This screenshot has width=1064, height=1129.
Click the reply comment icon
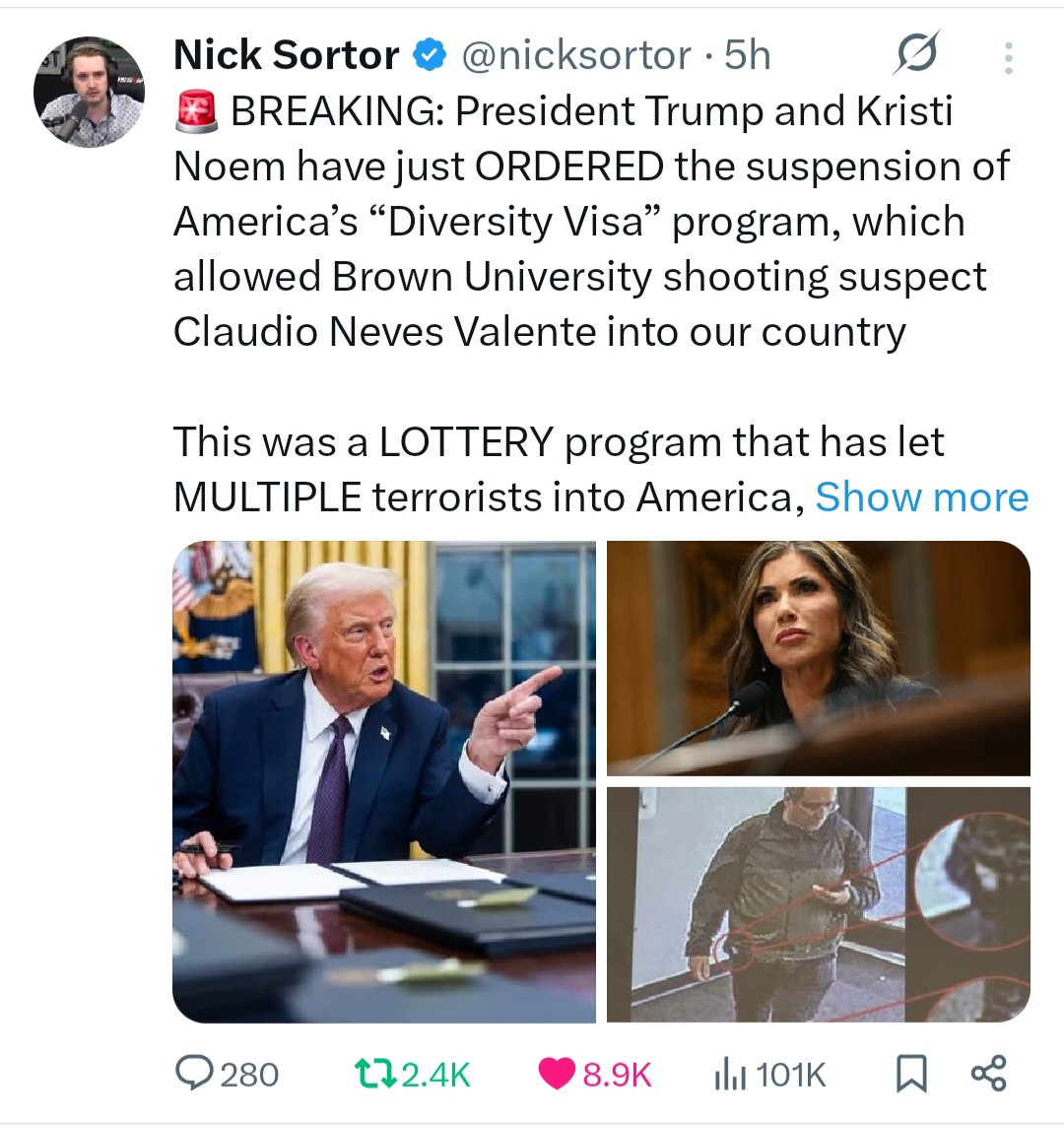pyautogui.click(x=194, y=1073)
